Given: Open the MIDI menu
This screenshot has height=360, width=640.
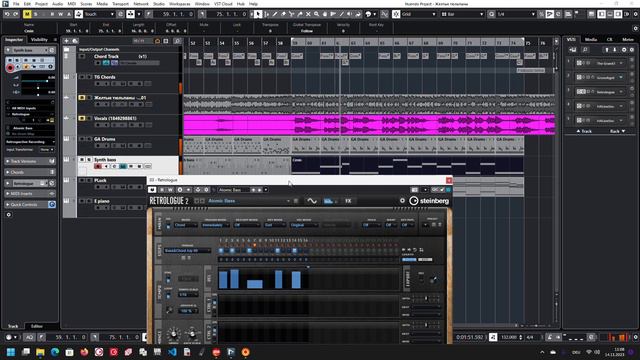Looking at the screenshot, I should pyautogui.click(x=71, y=4).
